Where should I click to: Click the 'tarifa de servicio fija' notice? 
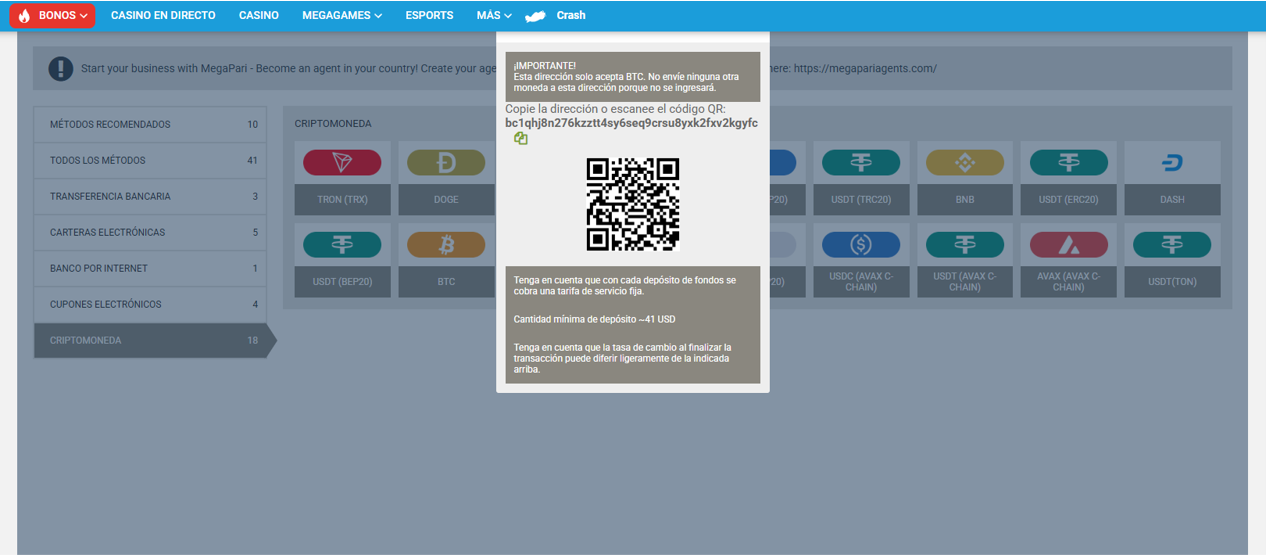(625, 286)
